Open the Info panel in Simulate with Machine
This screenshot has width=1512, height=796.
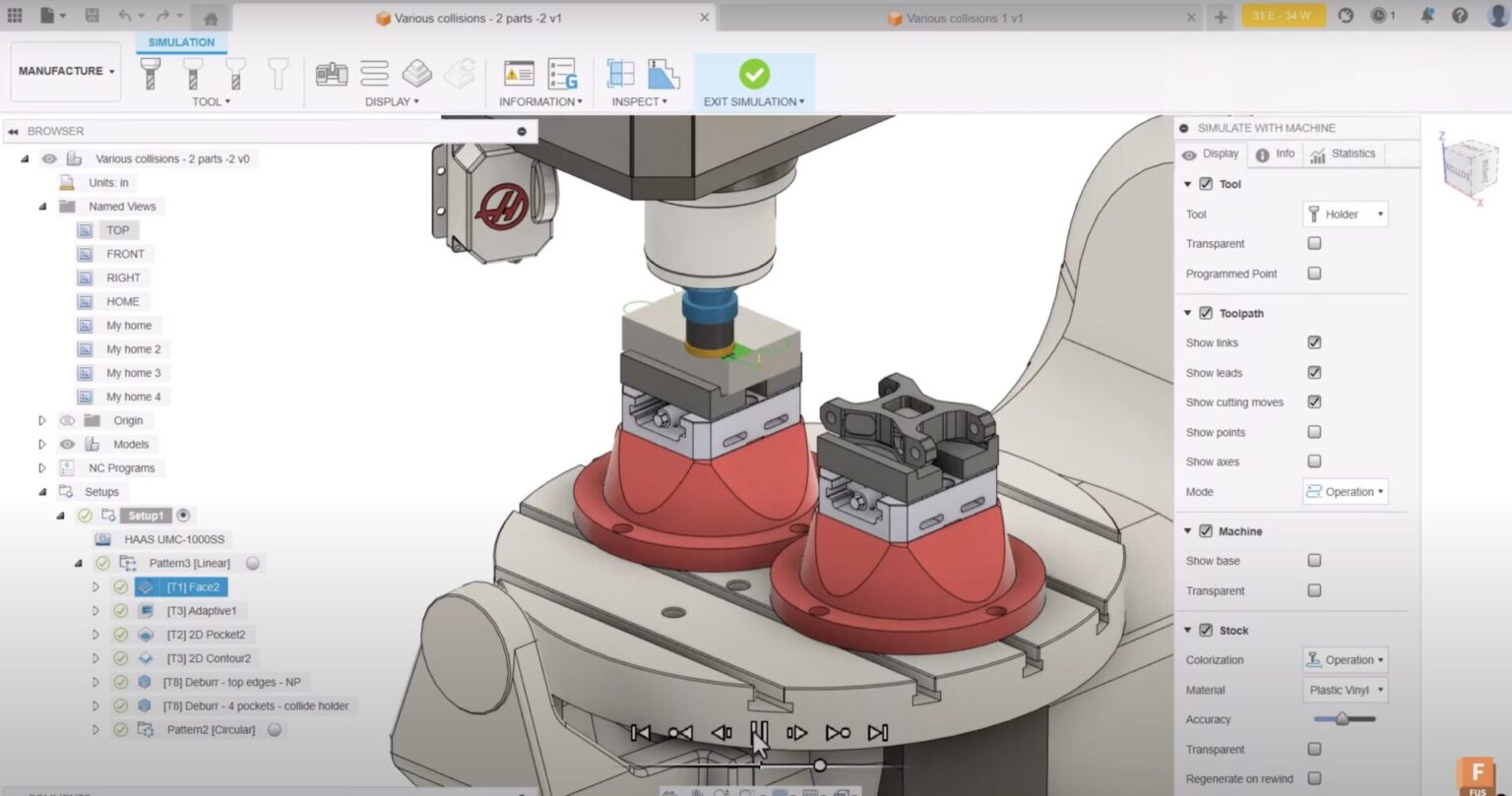pos(1276,153)
